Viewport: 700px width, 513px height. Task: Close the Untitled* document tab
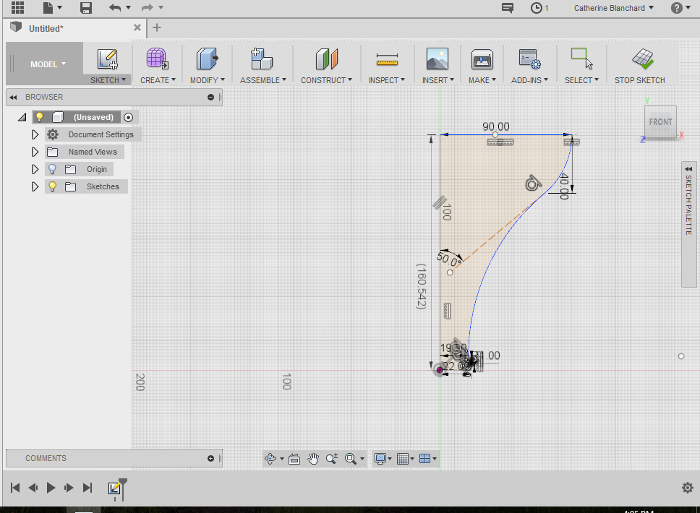tap(137, 28)
